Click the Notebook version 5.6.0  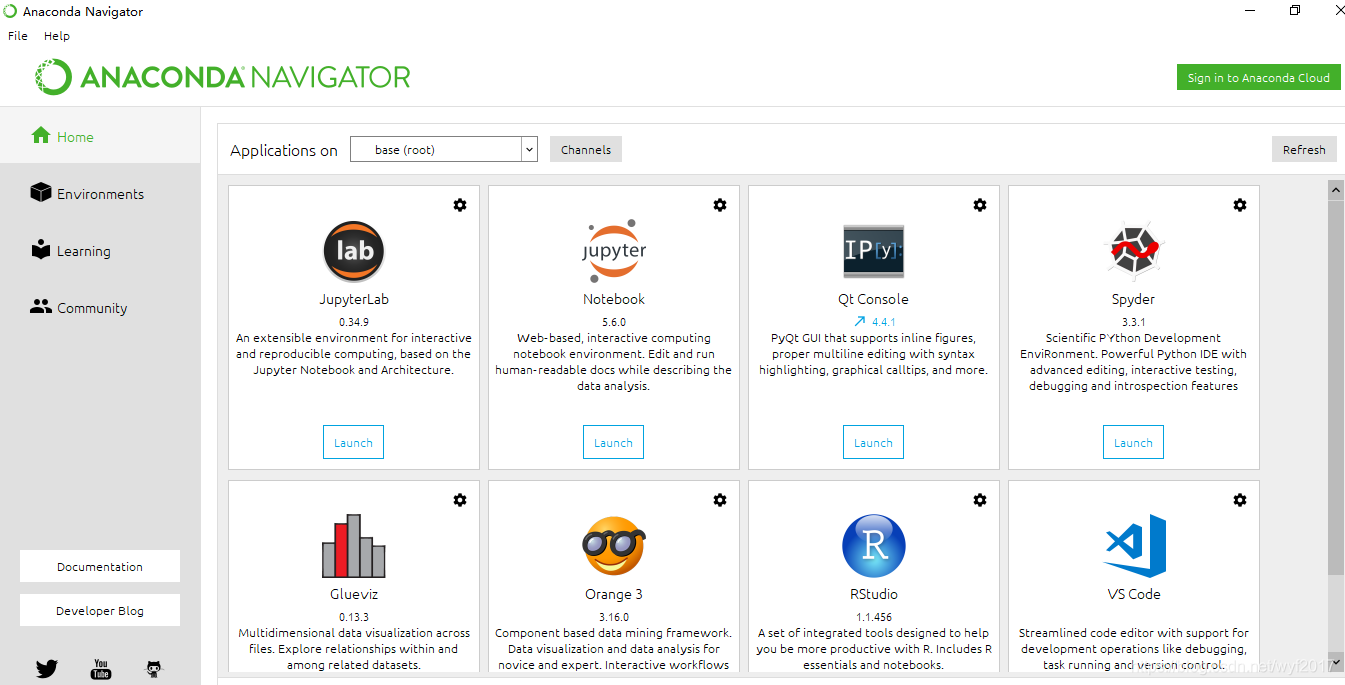click(x=614, y=322)
